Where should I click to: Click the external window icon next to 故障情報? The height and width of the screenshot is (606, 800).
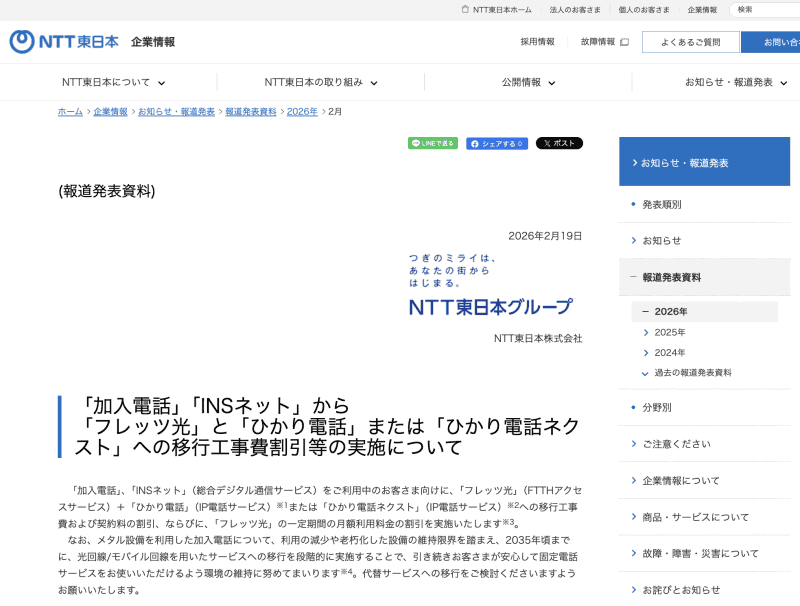pos(624,42)
